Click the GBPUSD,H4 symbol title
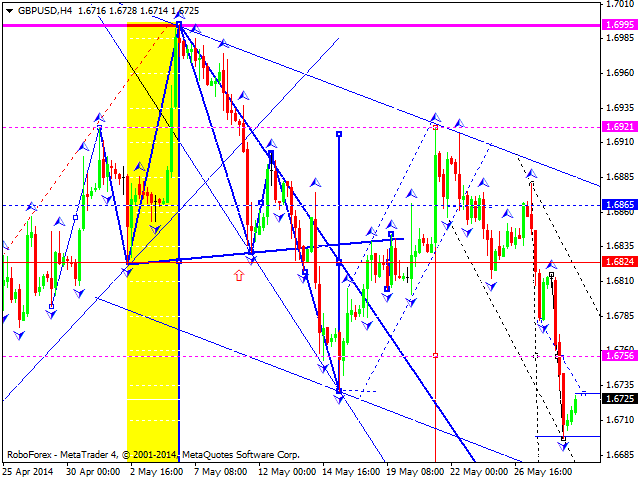The height and width of the screenshot is (480, 640). [45, 11]
